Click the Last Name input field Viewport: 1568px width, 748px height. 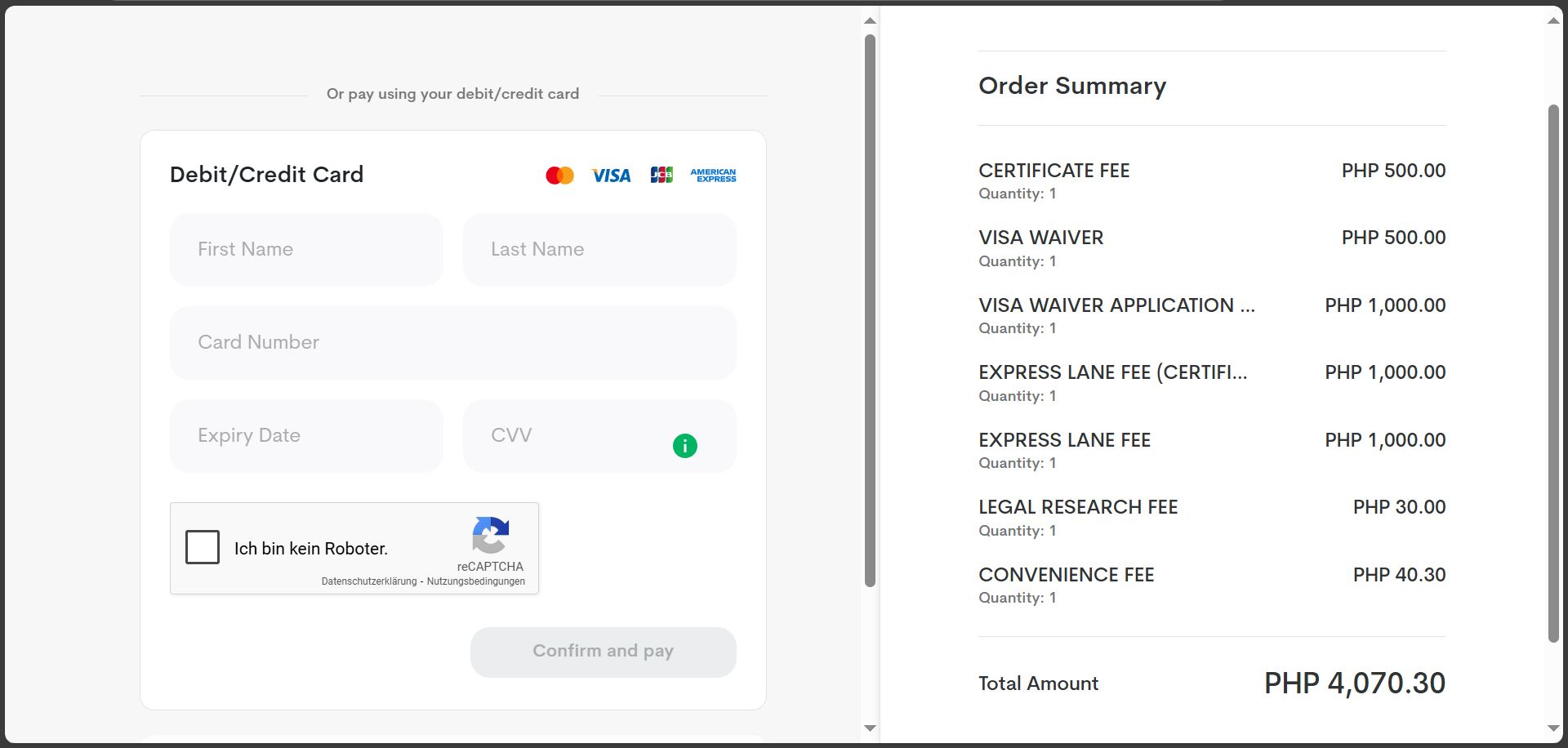pos(599,249)
